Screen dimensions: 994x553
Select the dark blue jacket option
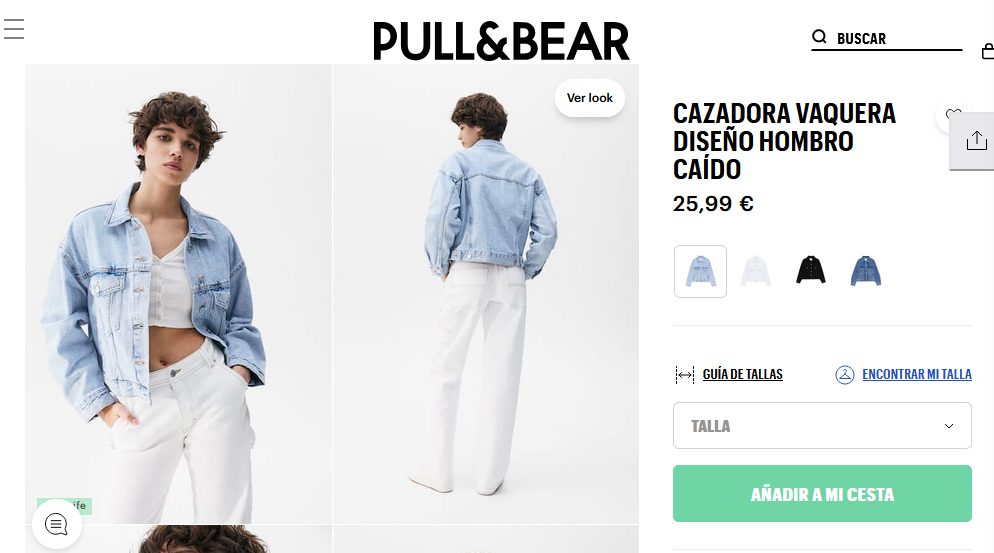click(x=865, y=271)
